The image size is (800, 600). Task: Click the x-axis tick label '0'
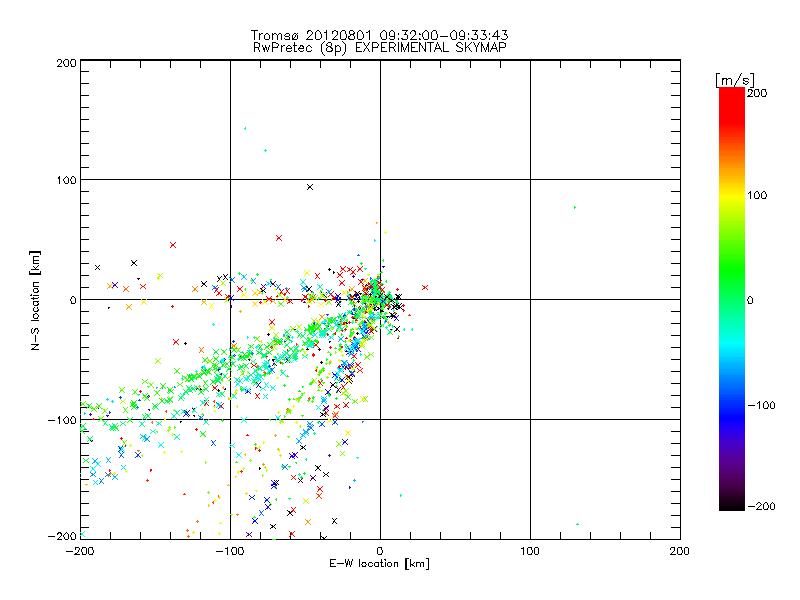point(380,551)
